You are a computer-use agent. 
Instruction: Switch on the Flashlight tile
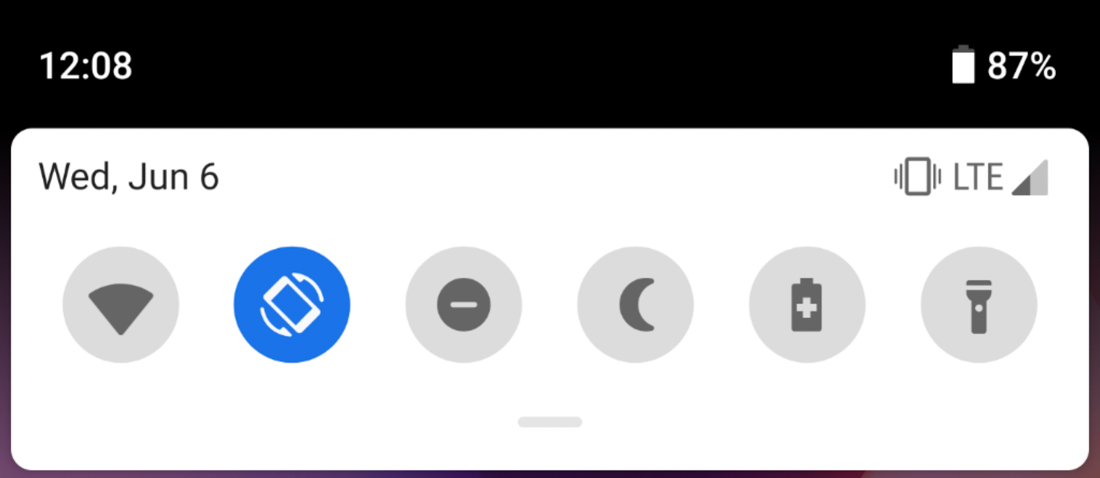979,305
